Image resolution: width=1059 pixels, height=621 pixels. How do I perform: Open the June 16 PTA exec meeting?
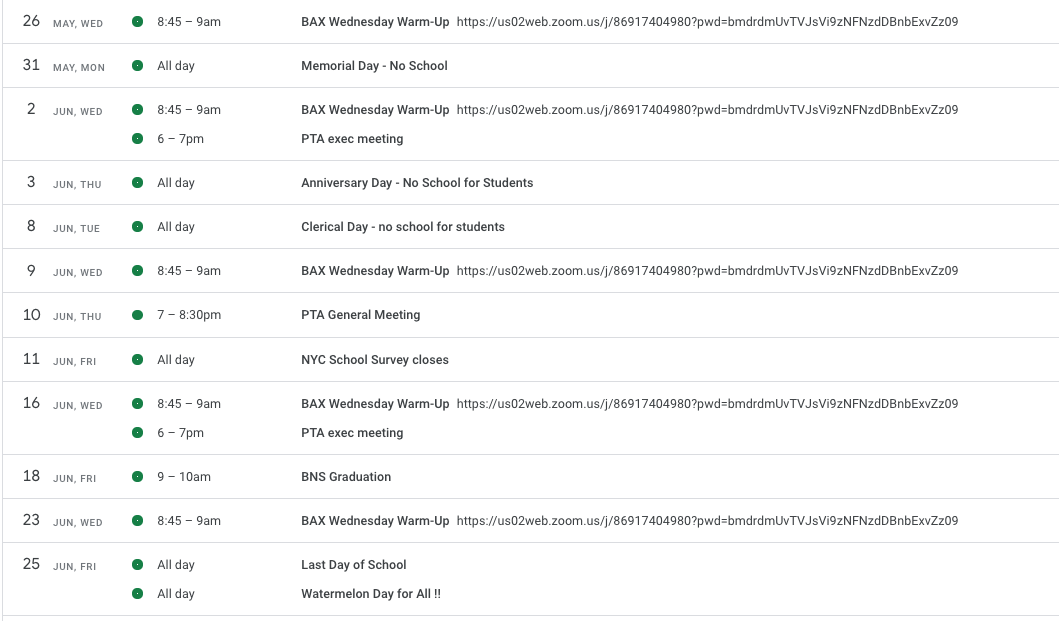point(352,433)
